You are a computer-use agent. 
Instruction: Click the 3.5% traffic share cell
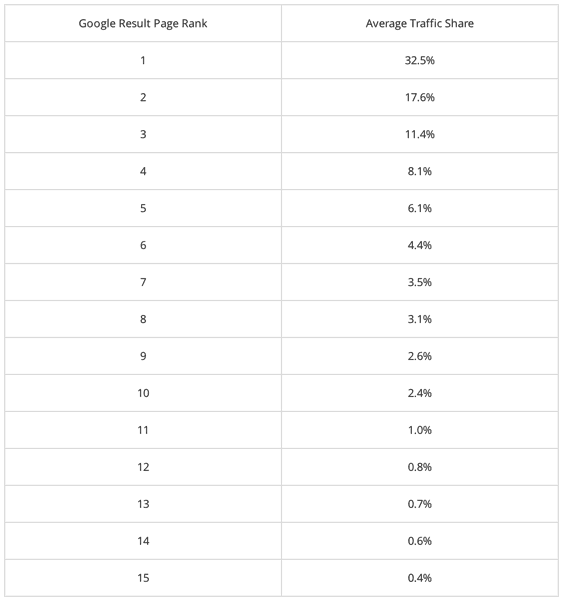[x=420, y=282]
